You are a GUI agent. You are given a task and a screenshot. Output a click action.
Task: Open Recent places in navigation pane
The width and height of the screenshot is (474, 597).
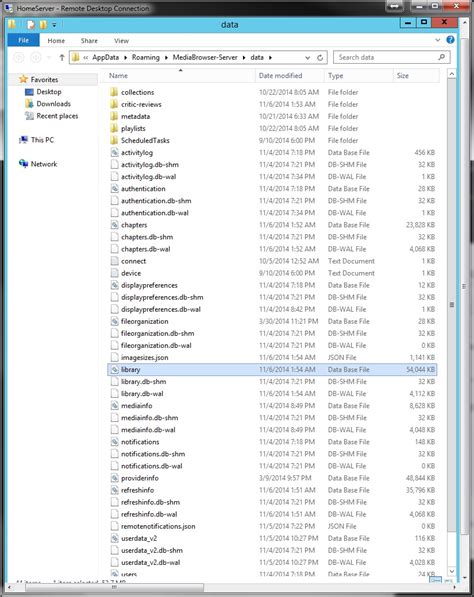pos(57,116)
